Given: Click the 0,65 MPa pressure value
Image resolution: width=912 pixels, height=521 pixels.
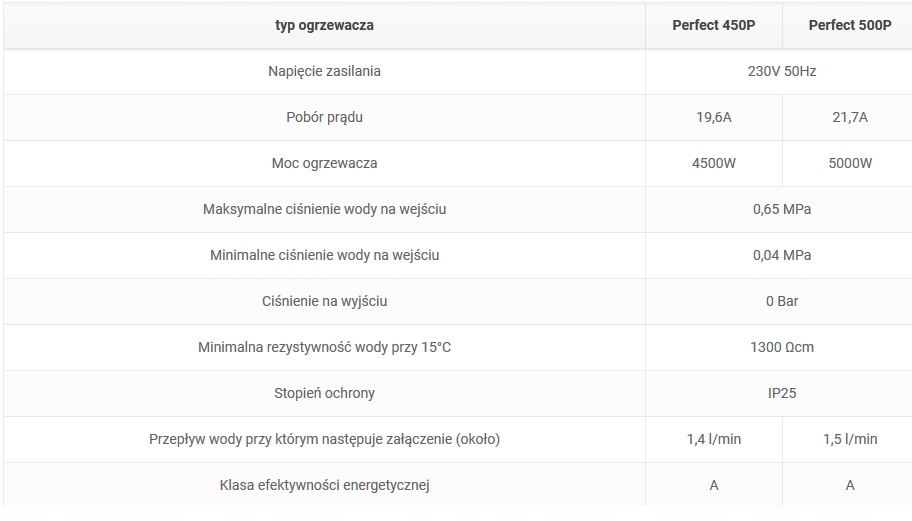Looking at the screenshot, I should (x=782, y=209).
